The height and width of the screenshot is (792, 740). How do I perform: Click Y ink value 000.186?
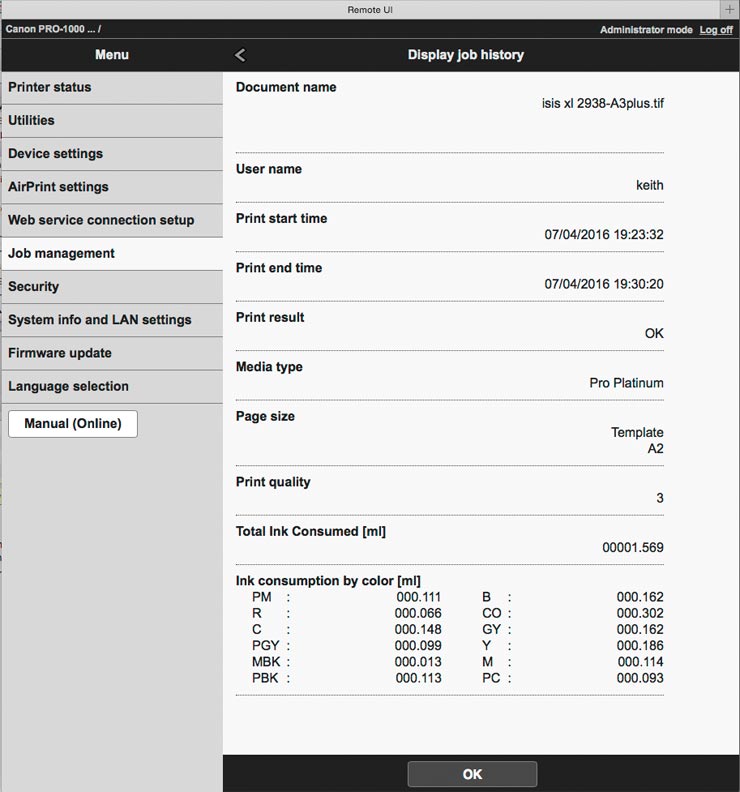[640, 646]
